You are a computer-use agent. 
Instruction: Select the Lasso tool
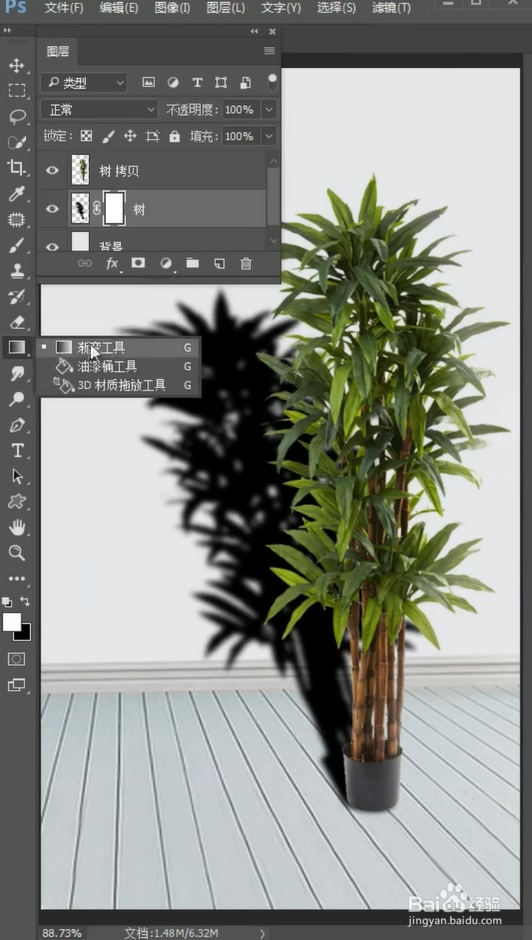[17, 116]
